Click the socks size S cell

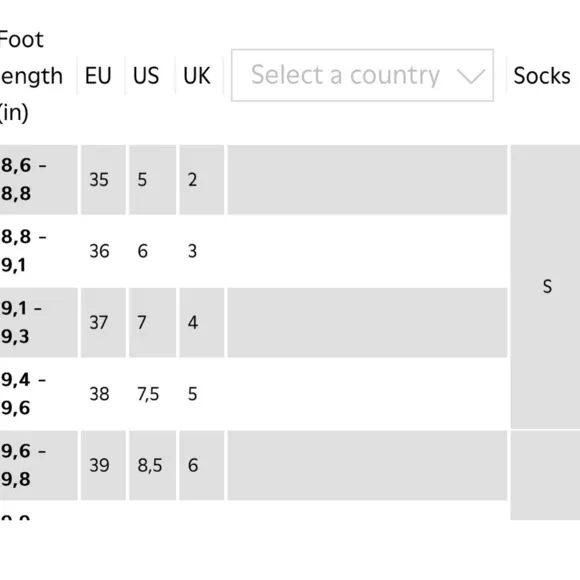tap(545, 287)
